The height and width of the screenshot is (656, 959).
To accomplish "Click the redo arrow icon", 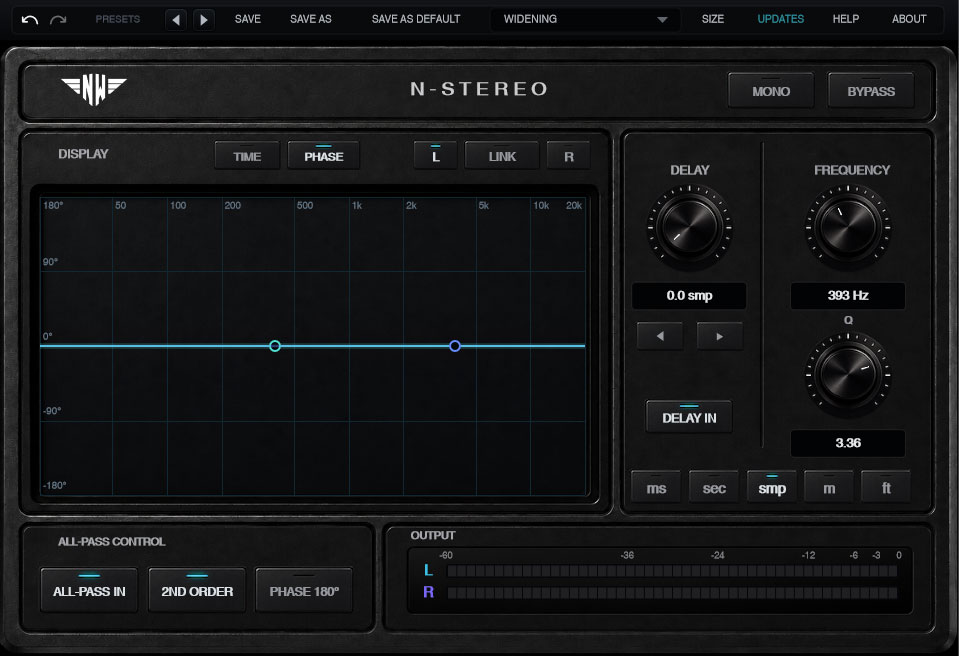I will [x=58, y=20].
